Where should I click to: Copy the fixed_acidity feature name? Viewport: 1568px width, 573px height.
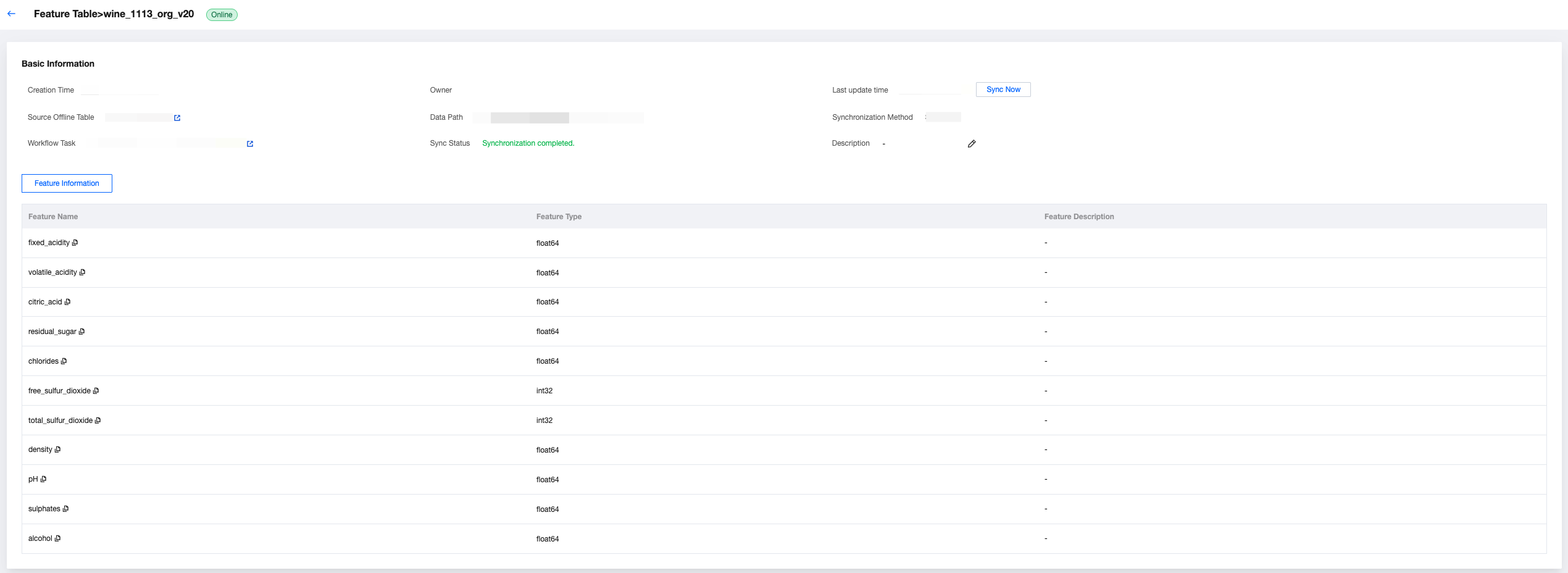pos(75,243)
